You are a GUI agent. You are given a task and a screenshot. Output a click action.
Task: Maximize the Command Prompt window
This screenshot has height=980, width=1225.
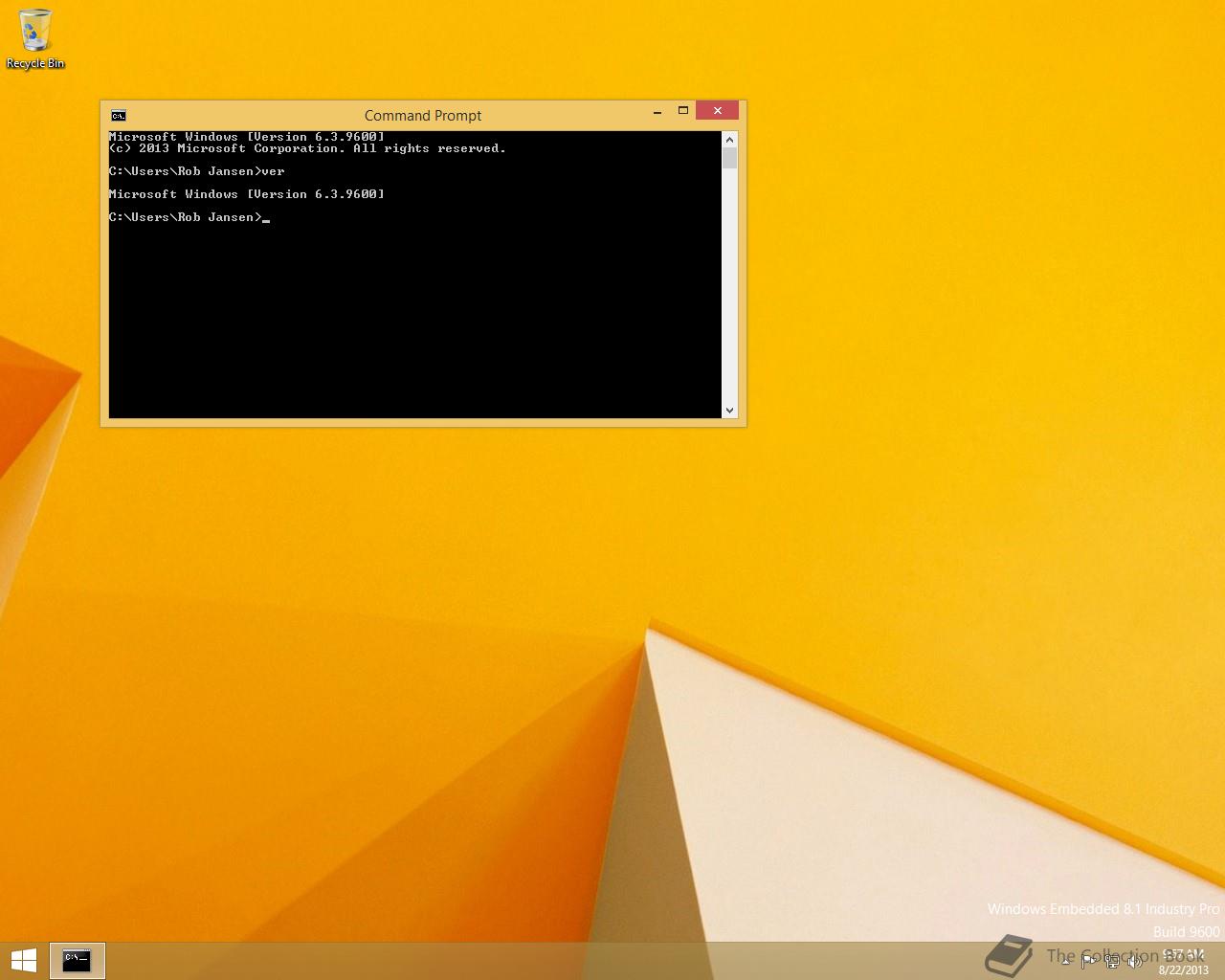click(683, 111)
